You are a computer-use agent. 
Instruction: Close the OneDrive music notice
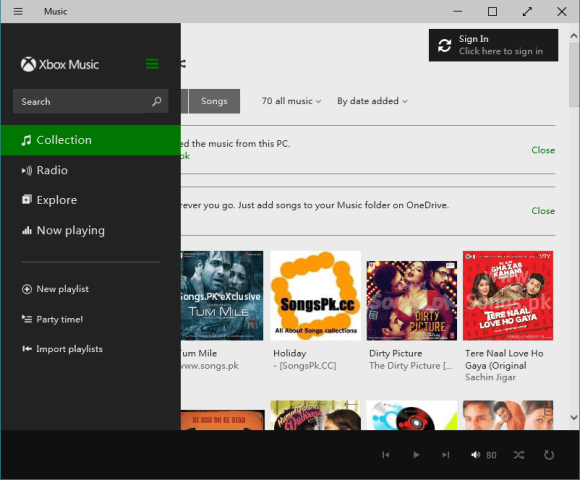543,211
